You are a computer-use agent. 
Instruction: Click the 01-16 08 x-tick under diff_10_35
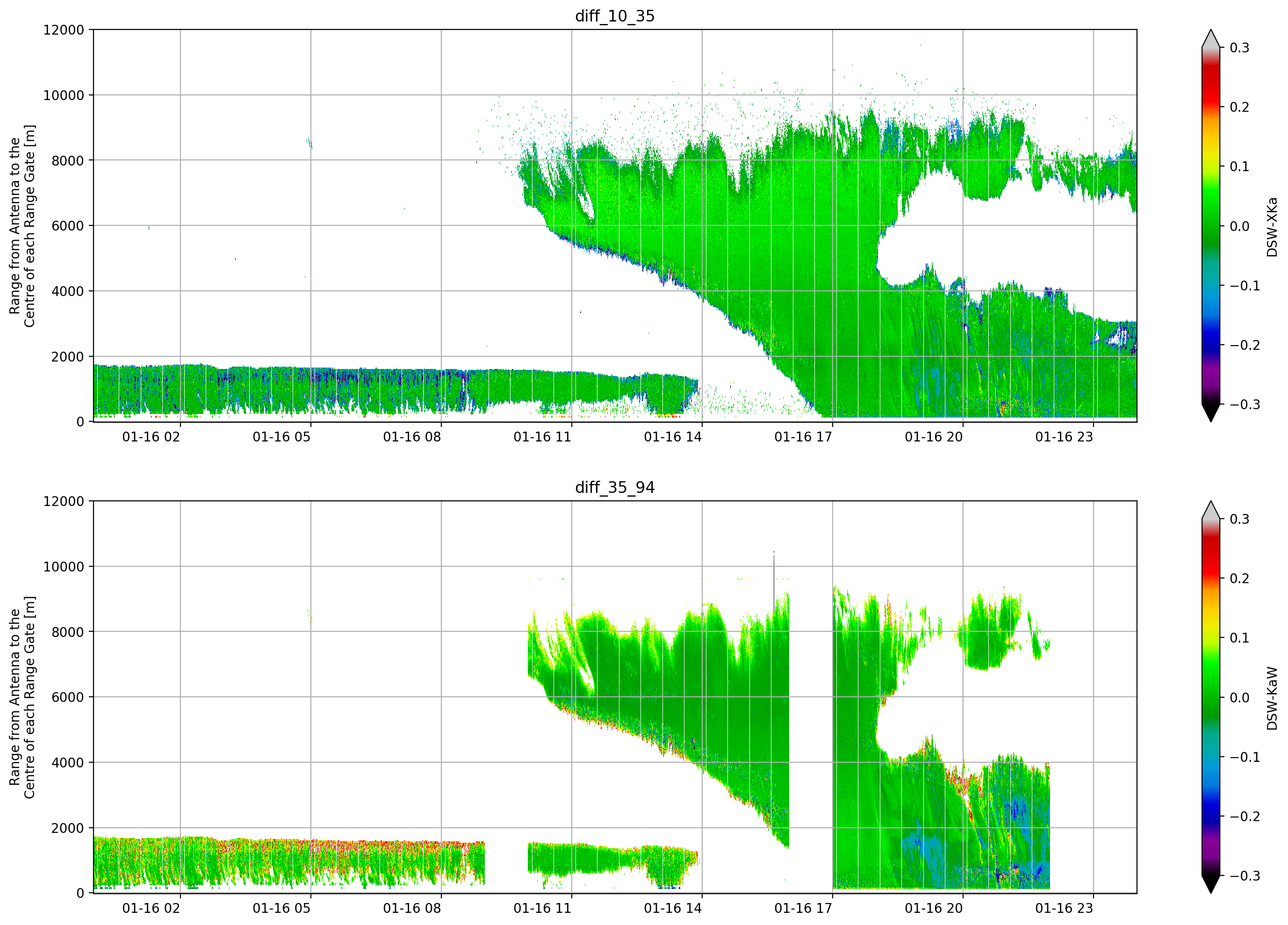[412, 437]
